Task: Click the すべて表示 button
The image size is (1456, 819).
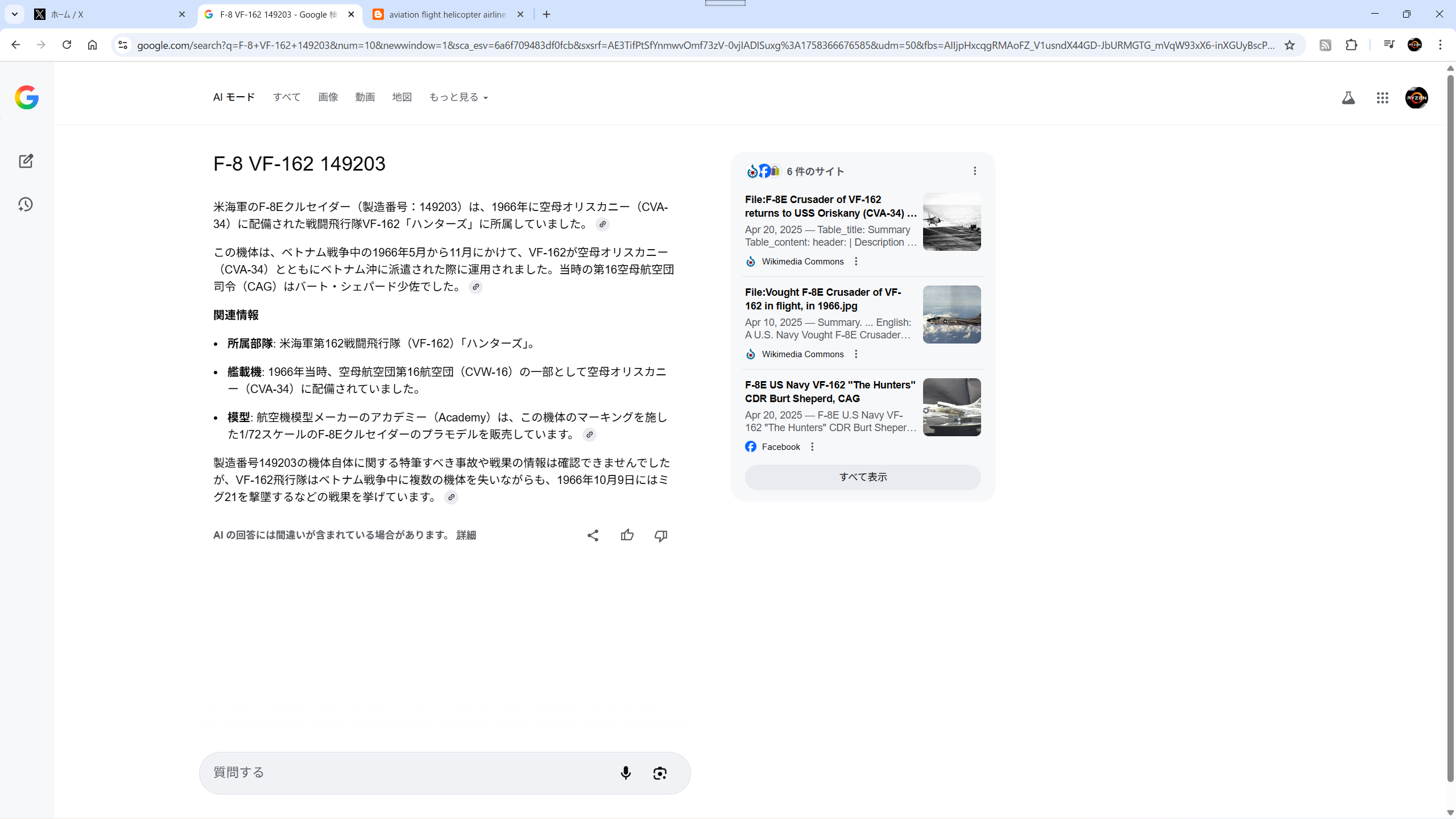Action: tap(863, 477)
